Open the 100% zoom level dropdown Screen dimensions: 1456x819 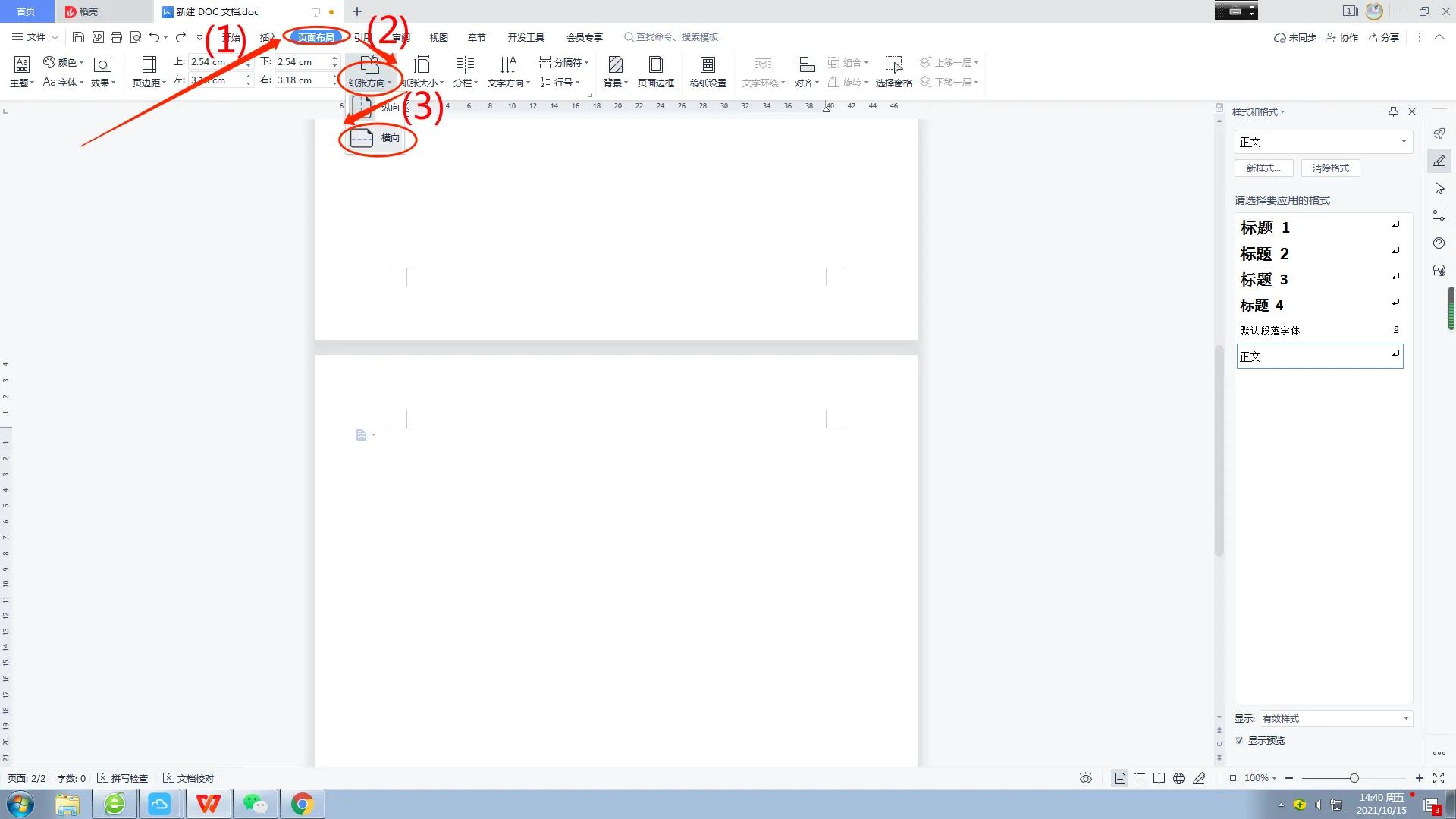(x=1260, y=778)
